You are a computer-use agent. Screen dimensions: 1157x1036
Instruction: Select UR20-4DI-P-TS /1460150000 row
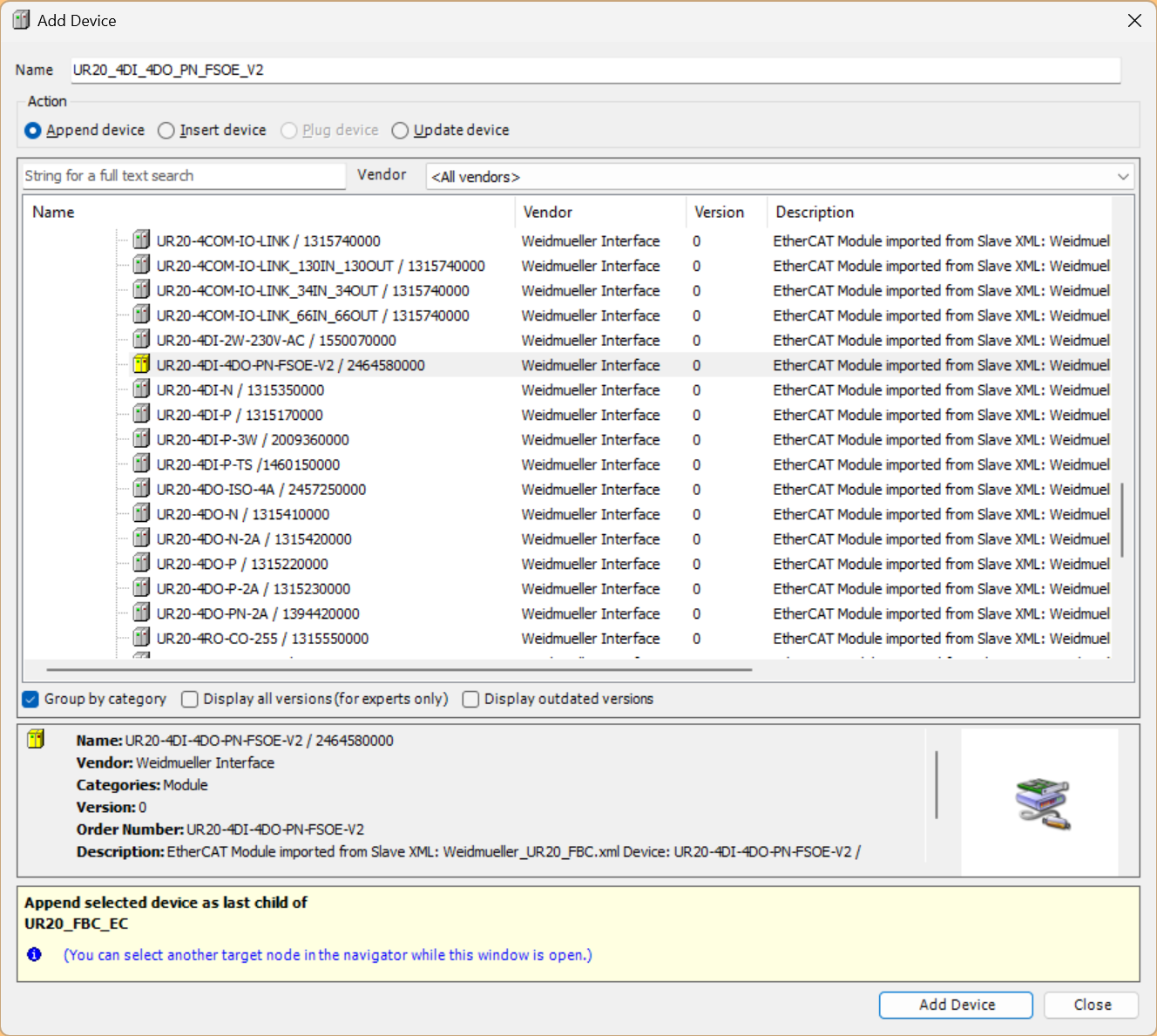pos(248,464)
